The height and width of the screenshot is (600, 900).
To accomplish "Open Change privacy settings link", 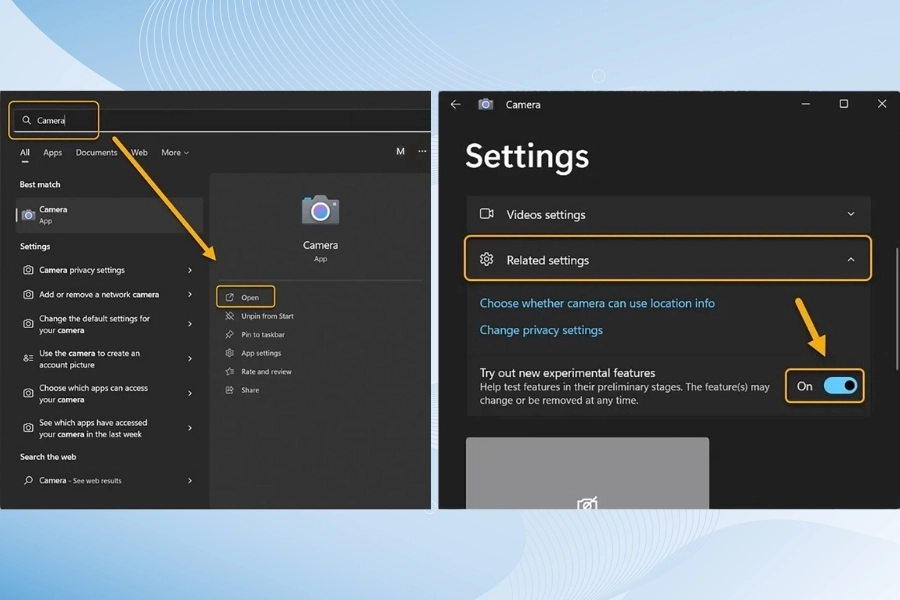I will [541, 329].
